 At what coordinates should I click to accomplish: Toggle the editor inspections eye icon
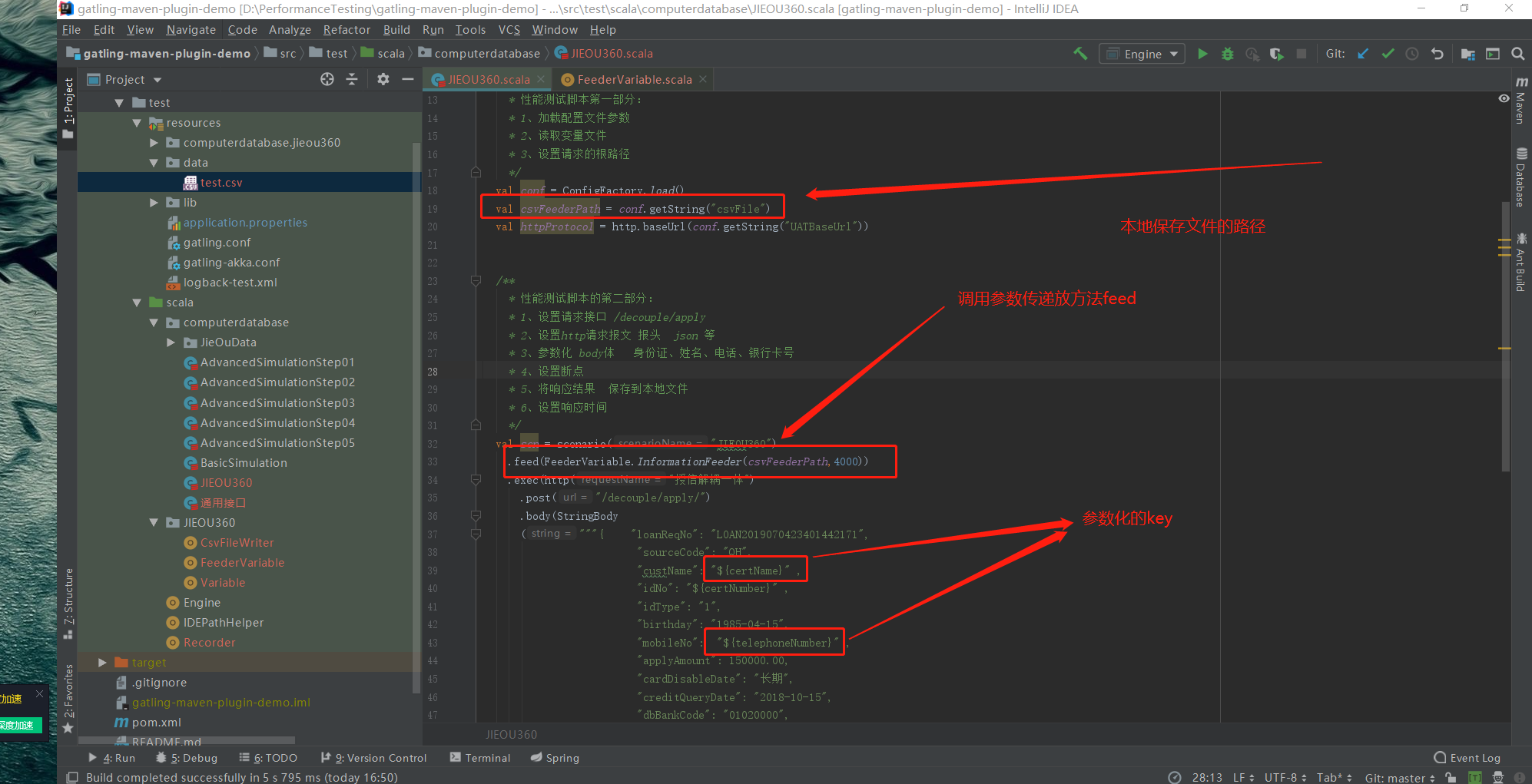(x=1504, y=98)
